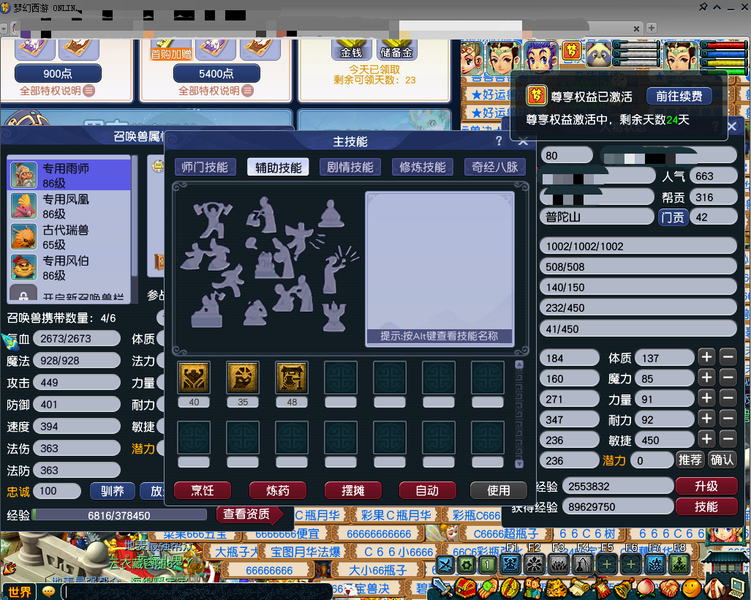Click the 升级 level-up button
The image size is (751, 600).
tap(706, 486)
